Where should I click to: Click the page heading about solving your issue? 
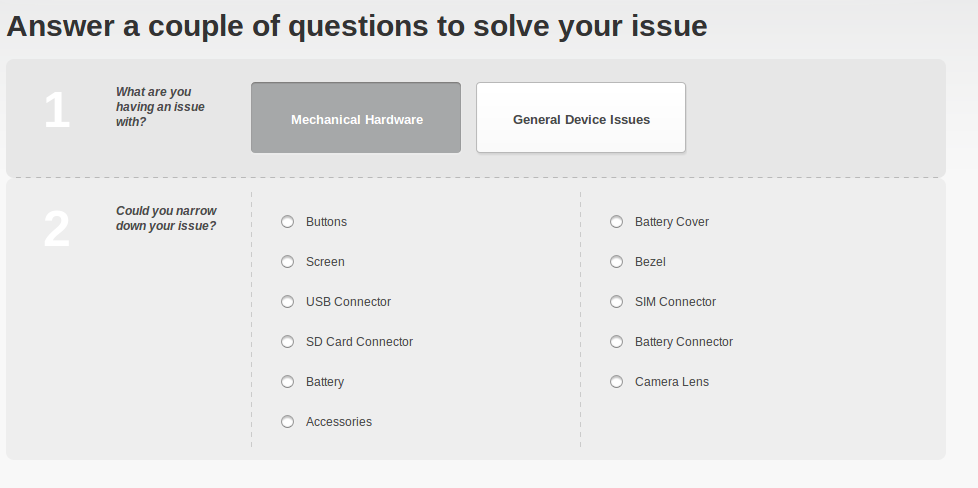tap(357, 27)
